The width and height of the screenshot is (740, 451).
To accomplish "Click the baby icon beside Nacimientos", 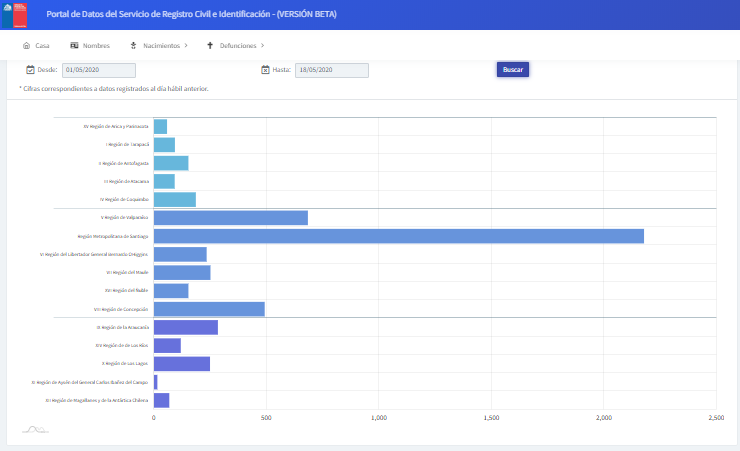I will coord(133,45).
